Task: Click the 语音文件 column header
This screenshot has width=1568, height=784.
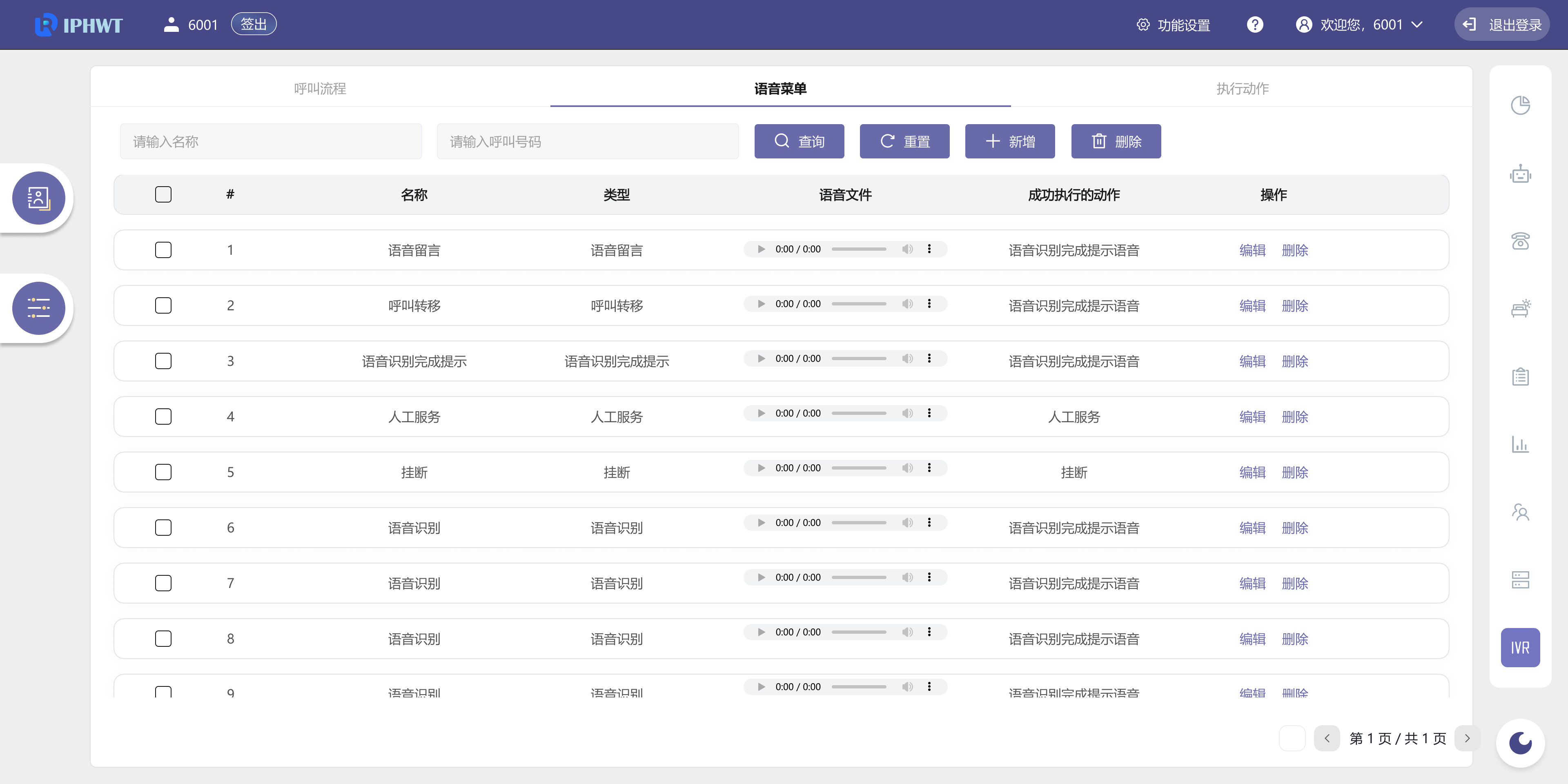Action: pos(845,195)
